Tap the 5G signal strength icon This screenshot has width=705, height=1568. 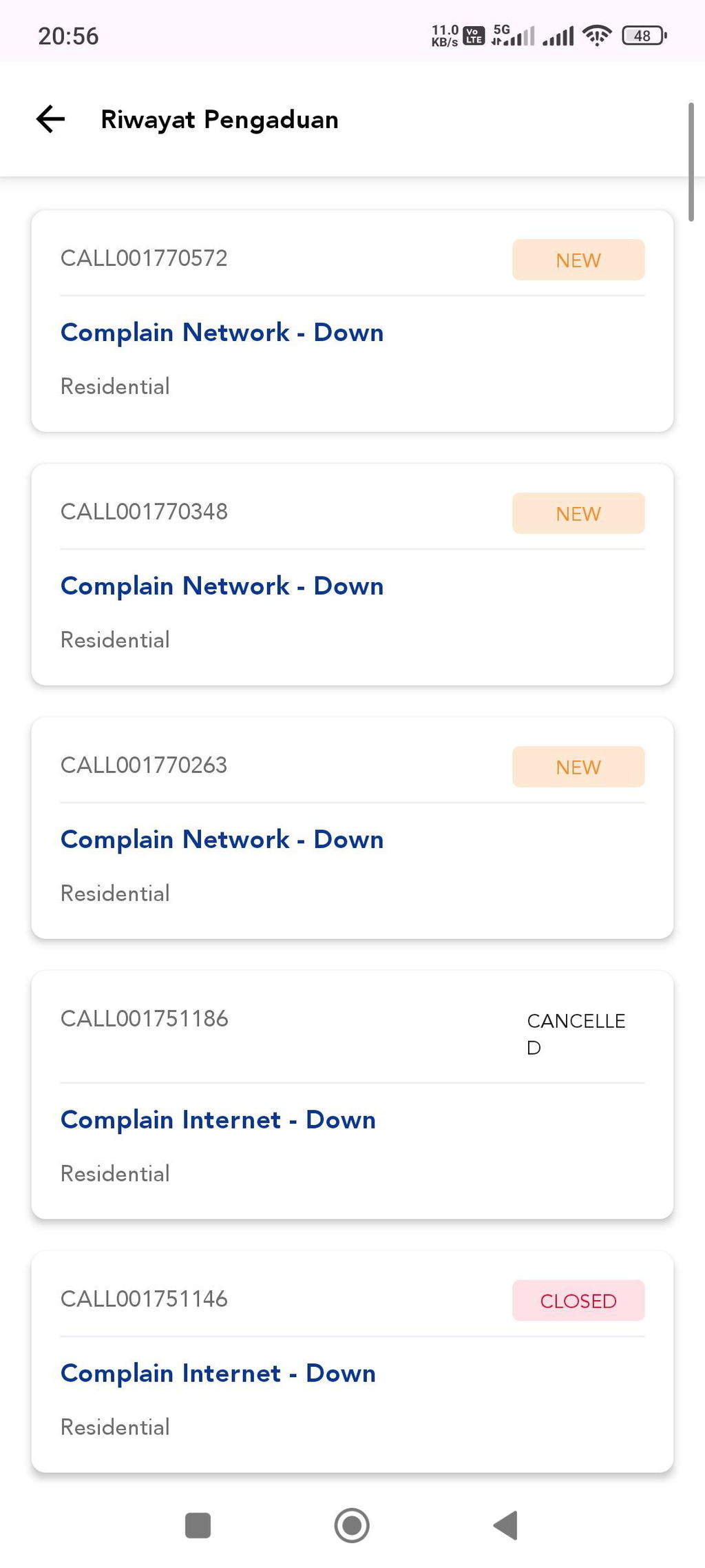(x=513, y=35)
